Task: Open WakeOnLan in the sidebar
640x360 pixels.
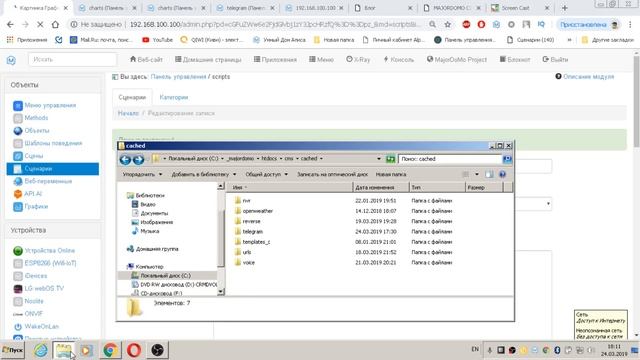Action: click(42, 327)
